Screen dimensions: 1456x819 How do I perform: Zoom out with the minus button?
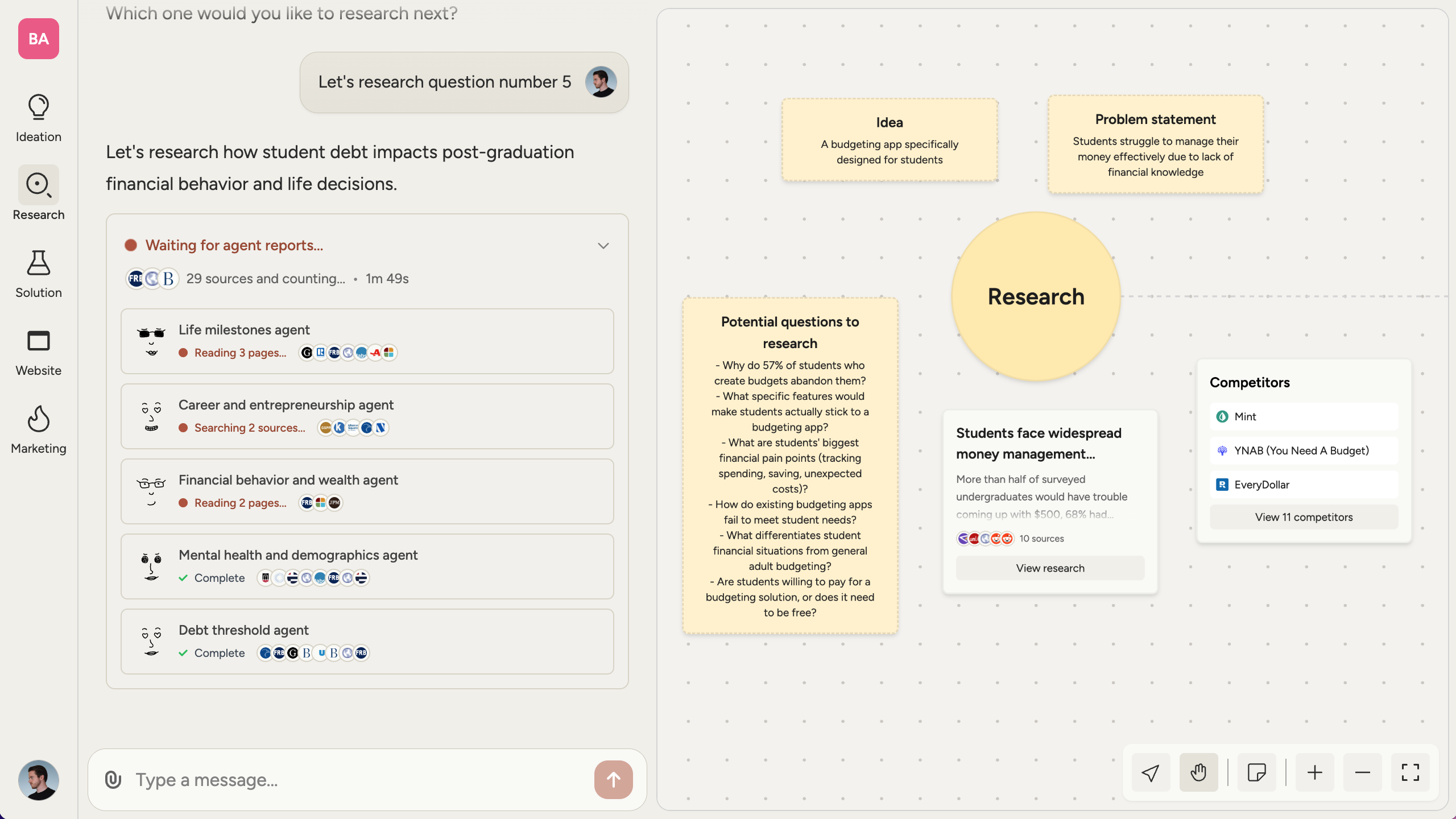(1362, 773)
